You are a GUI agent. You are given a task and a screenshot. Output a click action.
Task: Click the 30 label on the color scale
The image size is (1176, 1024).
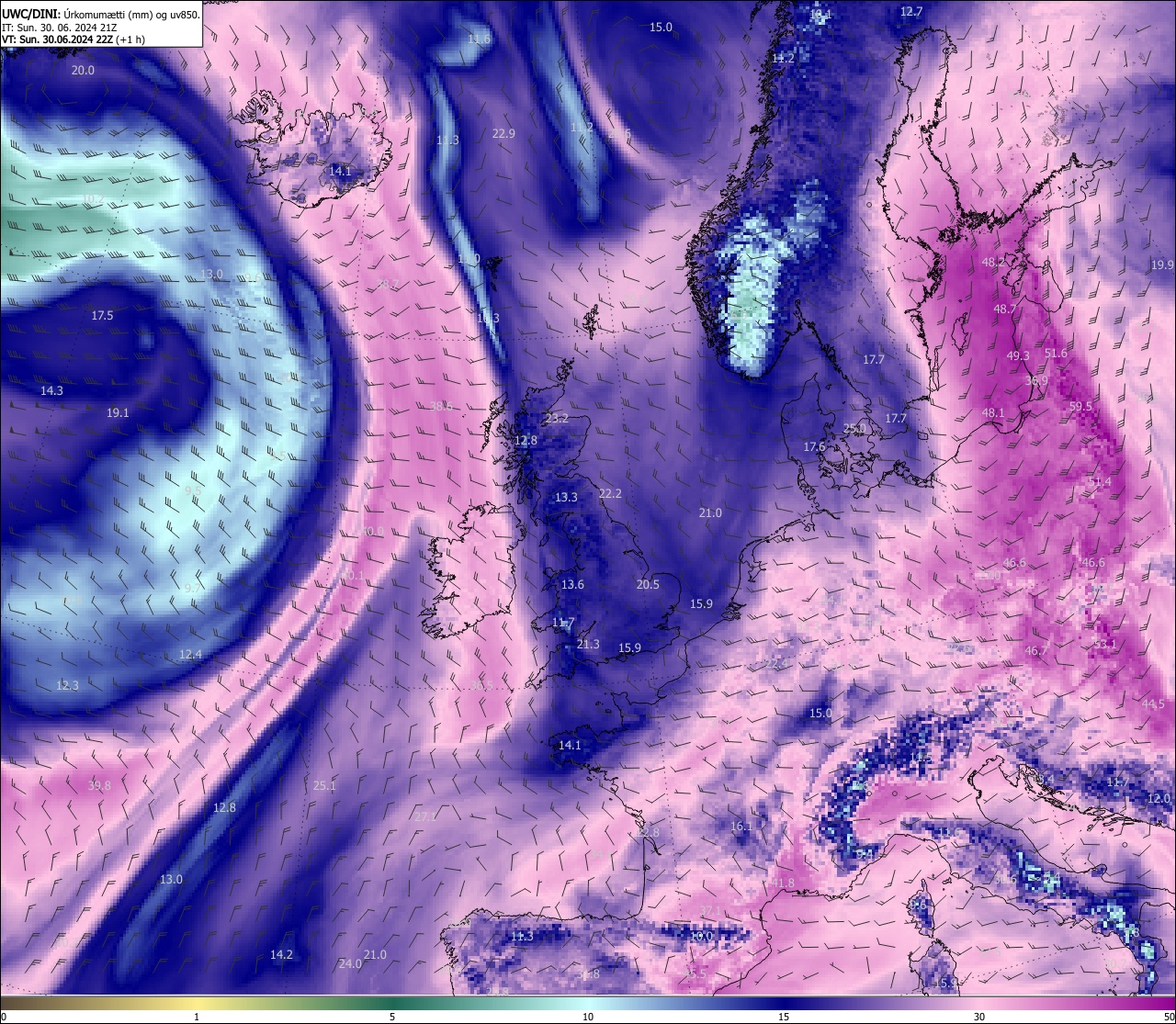pyautogui.click(x=979, y=1017)
